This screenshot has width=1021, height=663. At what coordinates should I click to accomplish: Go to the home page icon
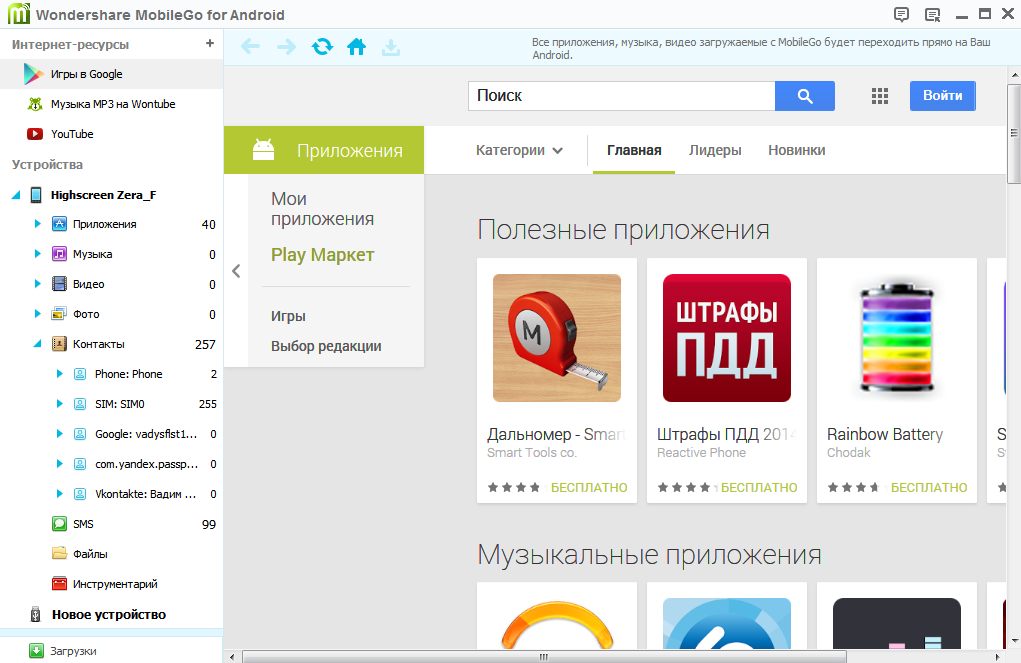[x=356, y=47]
